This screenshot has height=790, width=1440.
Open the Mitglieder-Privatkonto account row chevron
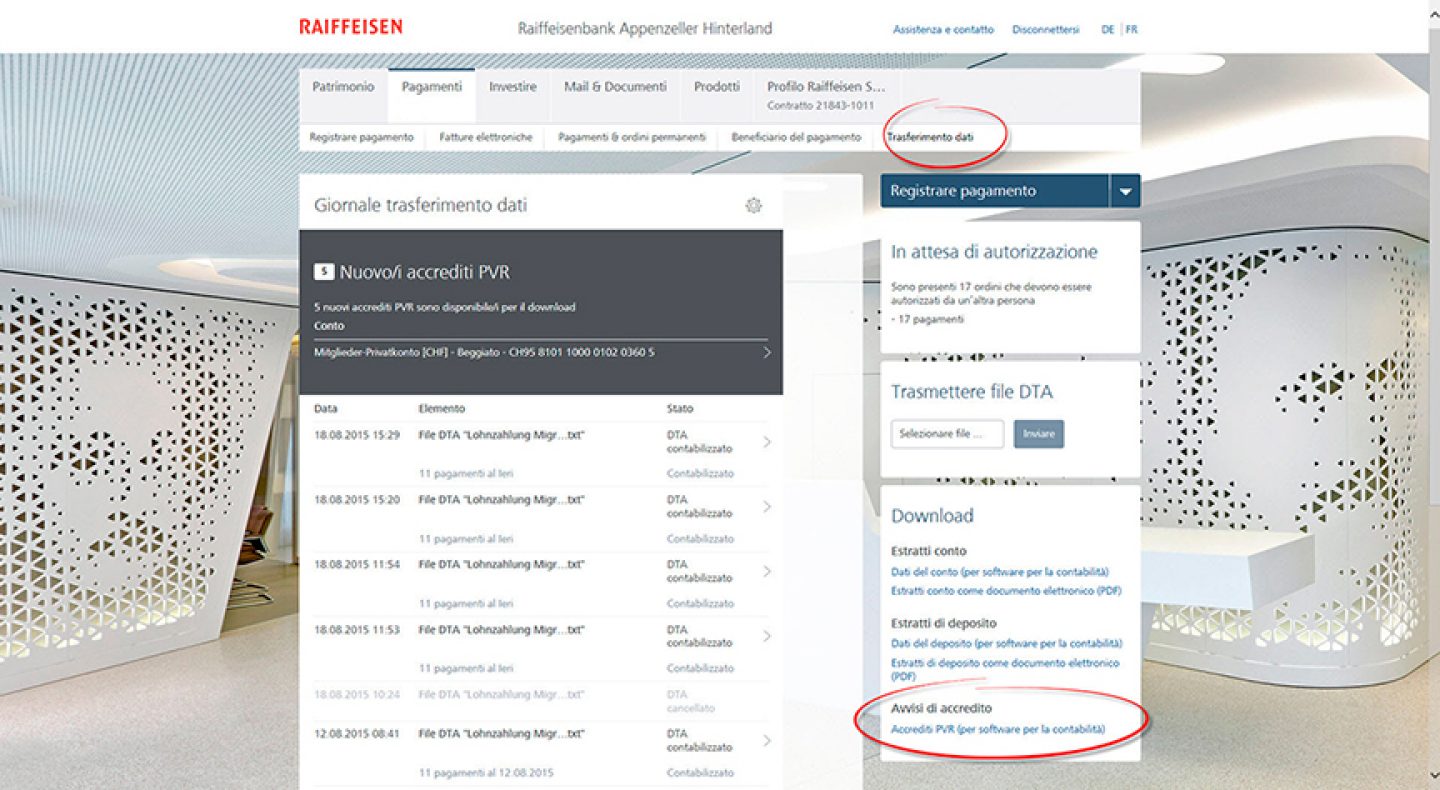point(767,352)
